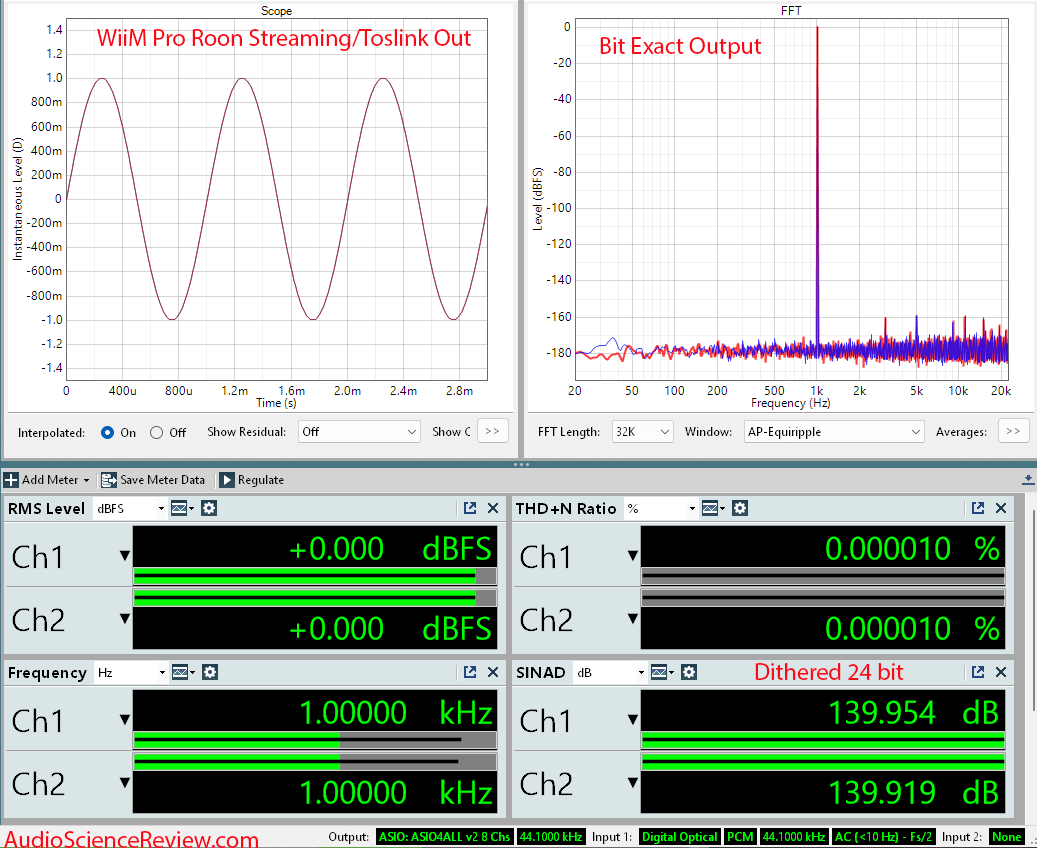
Task: Open FFT Length 32K dropdown
Action: (x=642, y=432)
